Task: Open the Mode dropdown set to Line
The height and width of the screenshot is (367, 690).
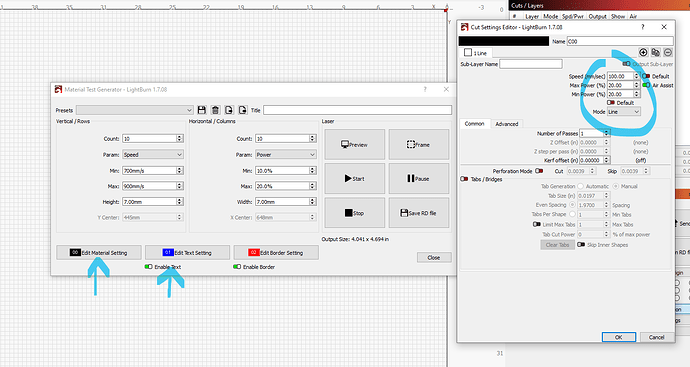Action: pos(624,112)
